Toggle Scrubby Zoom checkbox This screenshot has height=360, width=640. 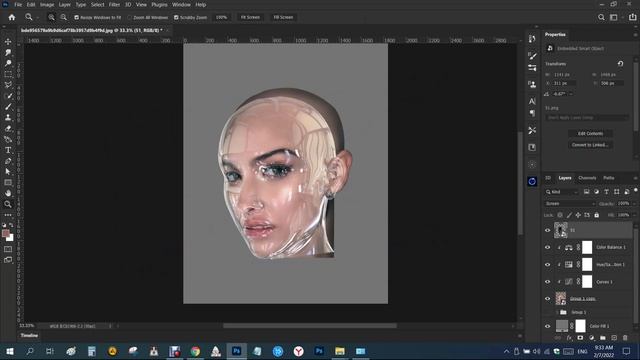(176, 18)
